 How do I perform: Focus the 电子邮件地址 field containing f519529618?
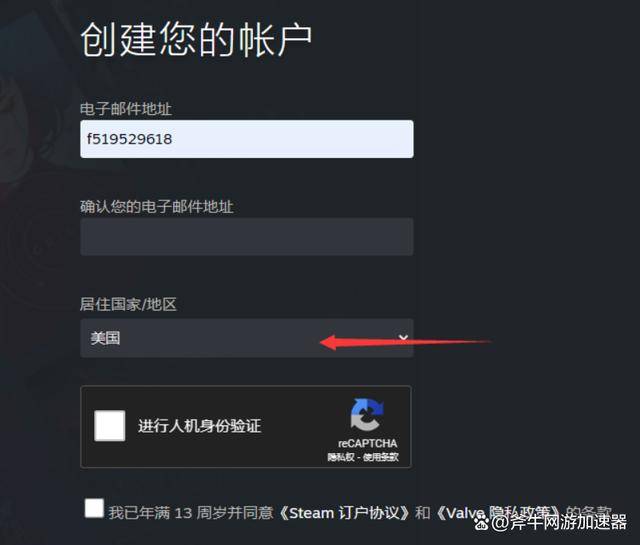[x=247, y=139]
